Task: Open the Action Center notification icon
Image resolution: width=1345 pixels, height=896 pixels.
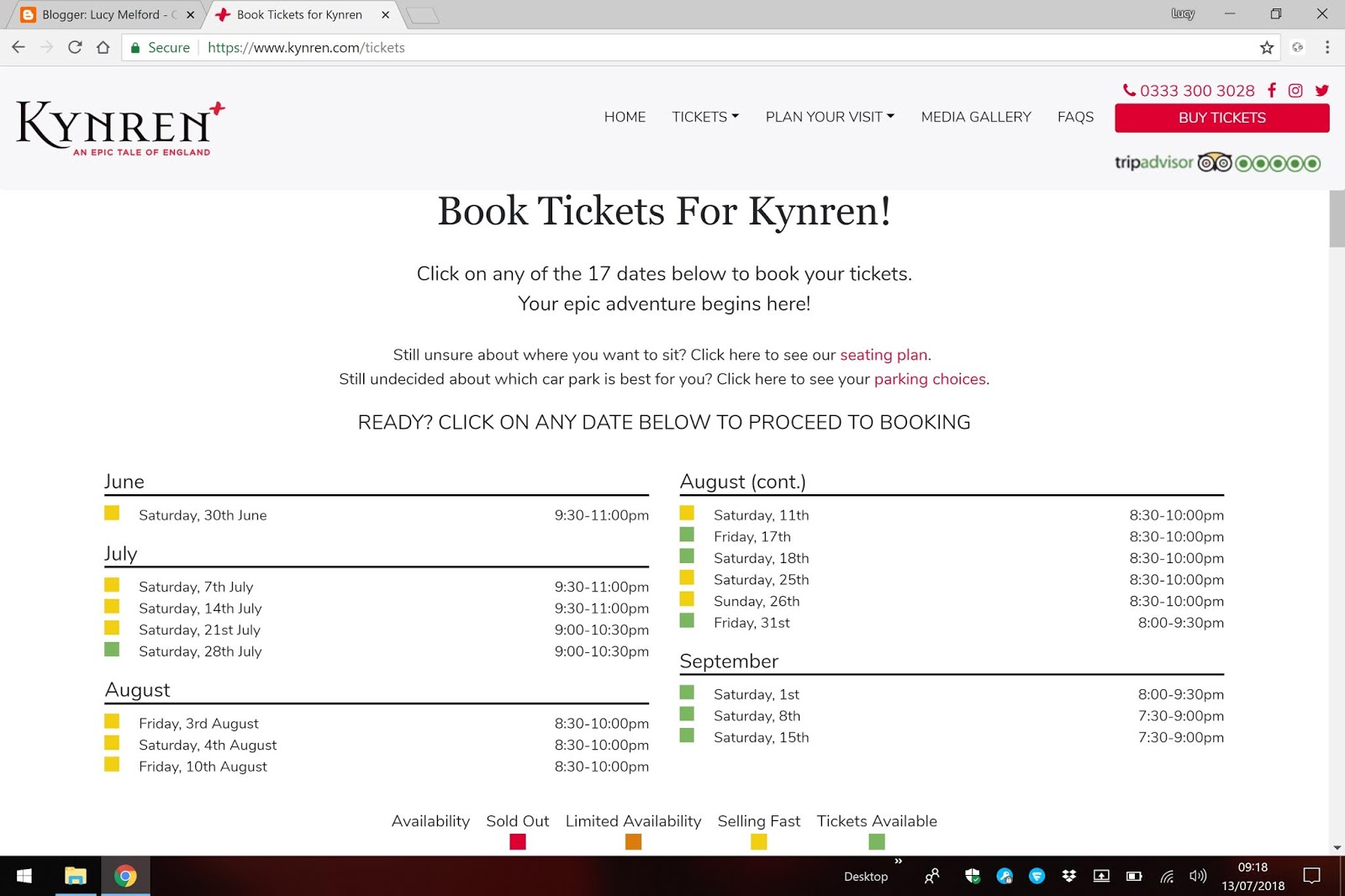Action: click(x=1311, y=876)
